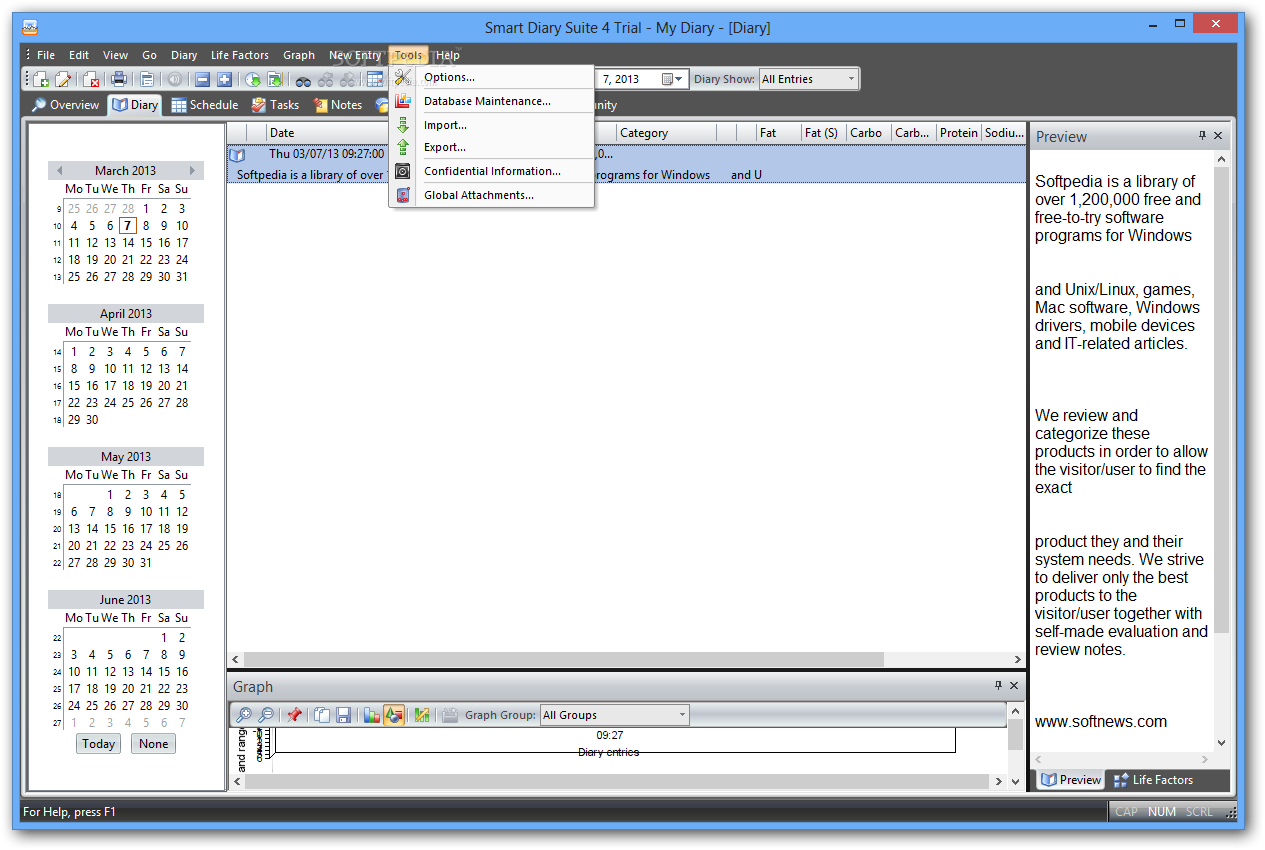Open the Help menu
The height and width of the screenshot is (850, 1265).
click(x=448, y=55)
